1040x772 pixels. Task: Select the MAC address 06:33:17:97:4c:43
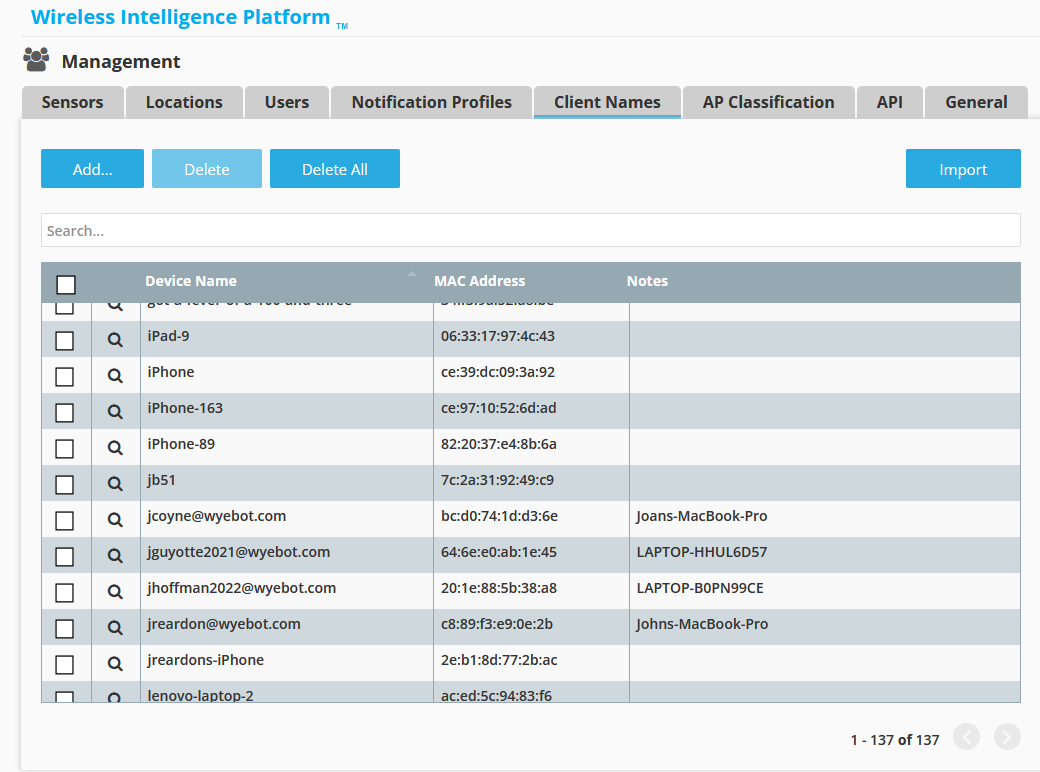click(x=498, y=336)
